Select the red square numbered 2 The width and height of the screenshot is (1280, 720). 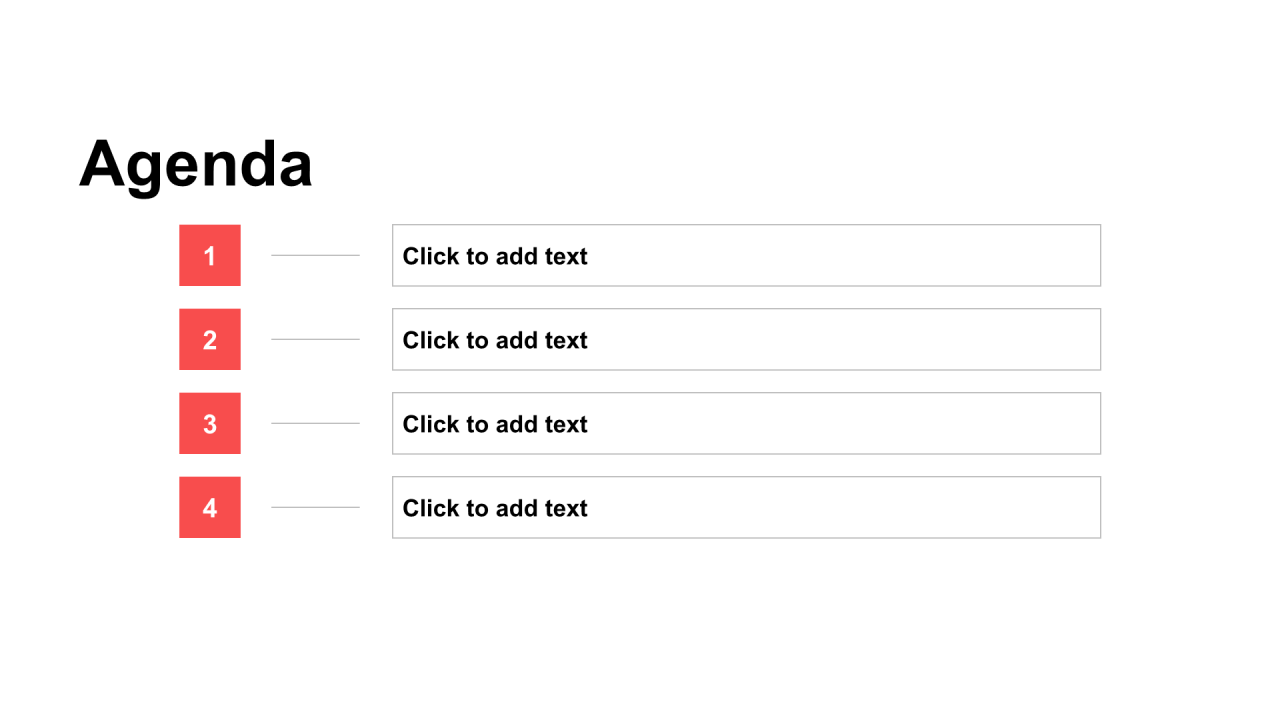pos(210,339)
